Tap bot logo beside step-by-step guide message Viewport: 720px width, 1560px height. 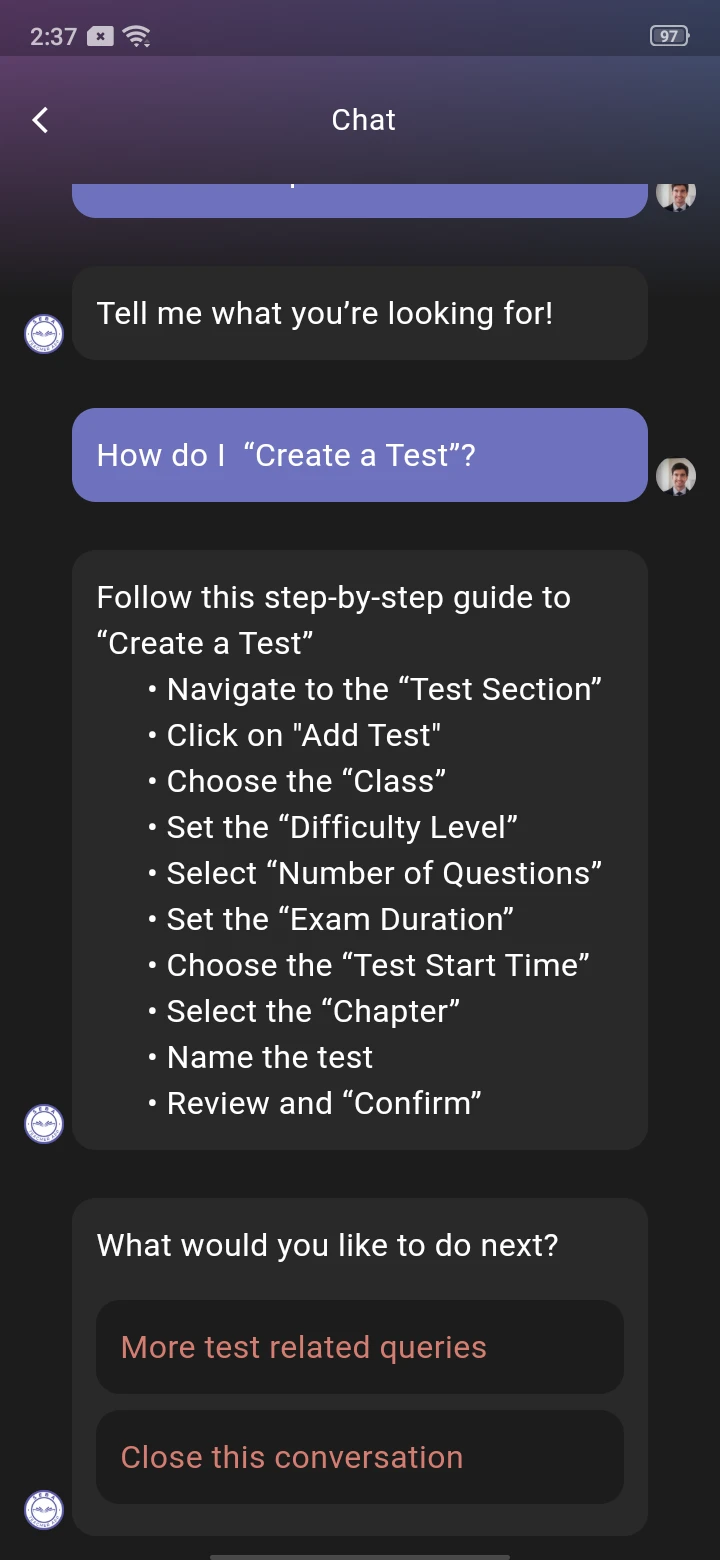point(44,1124)
